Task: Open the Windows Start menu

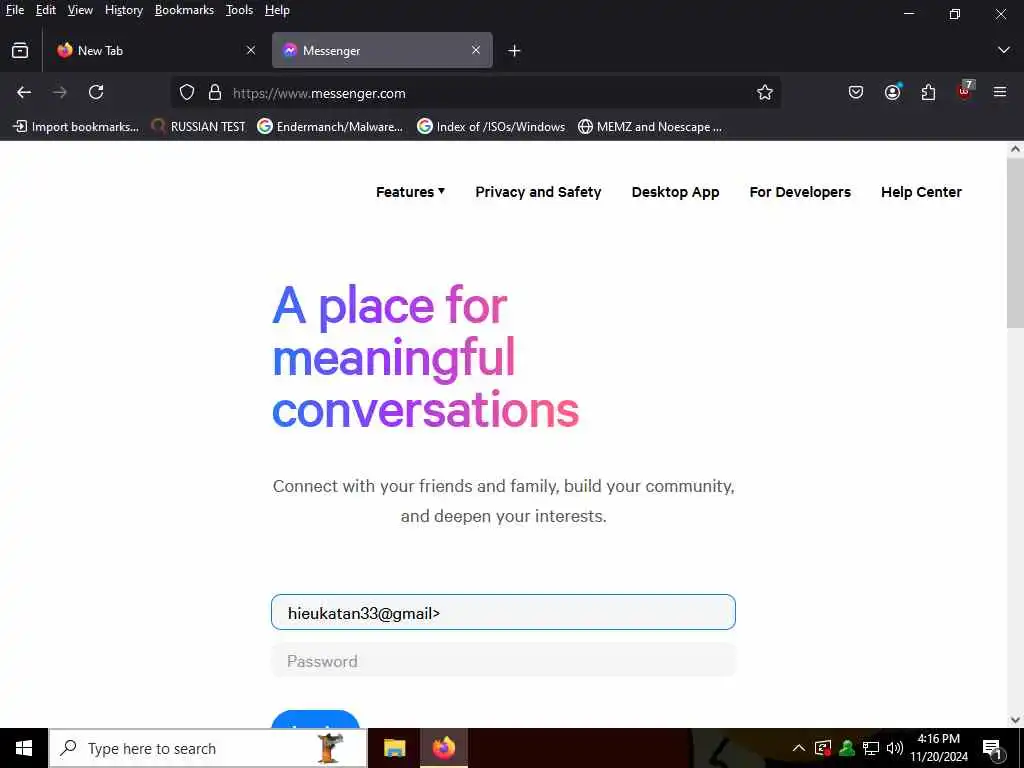Action: point(24,748)
